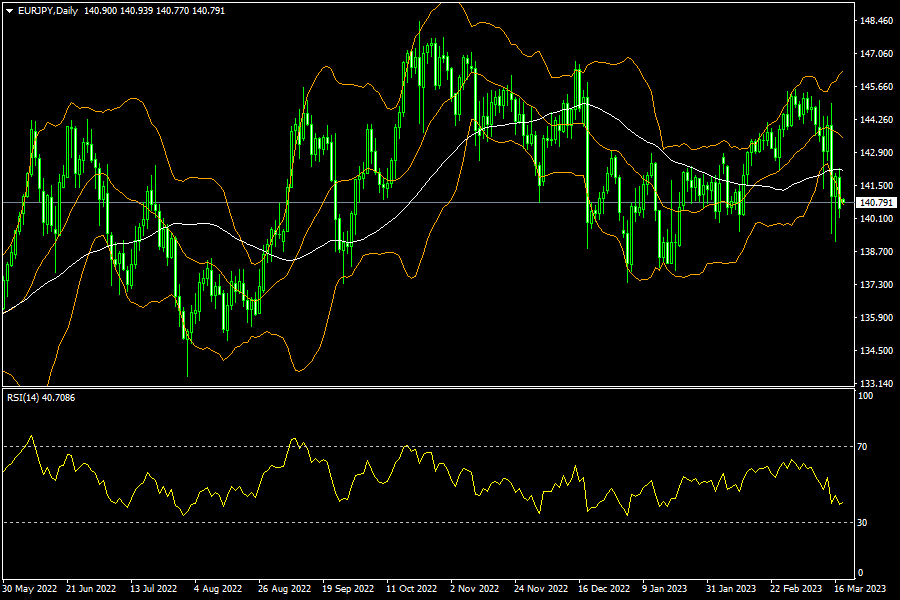Click the 145.660 price axis label

click(x=876, y=87)
